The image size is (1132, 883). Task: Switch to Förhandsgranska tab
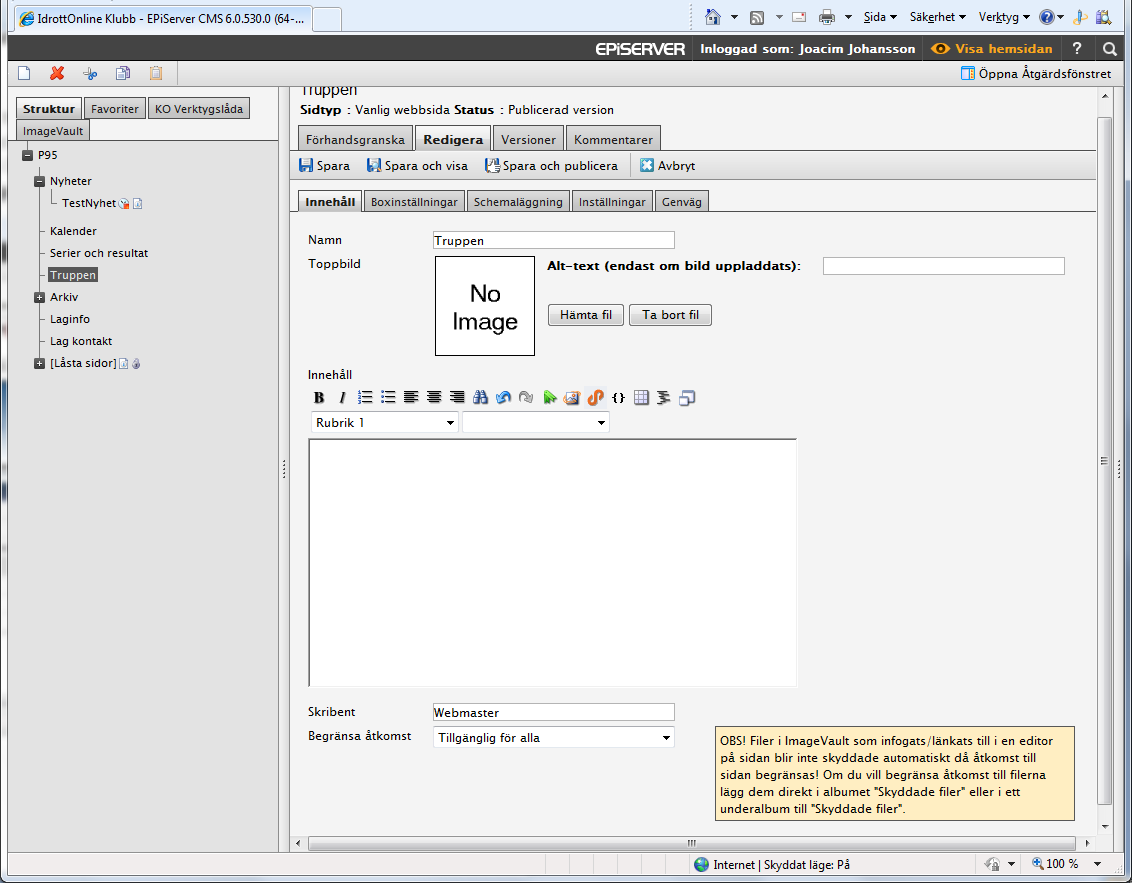click(355, 139)
